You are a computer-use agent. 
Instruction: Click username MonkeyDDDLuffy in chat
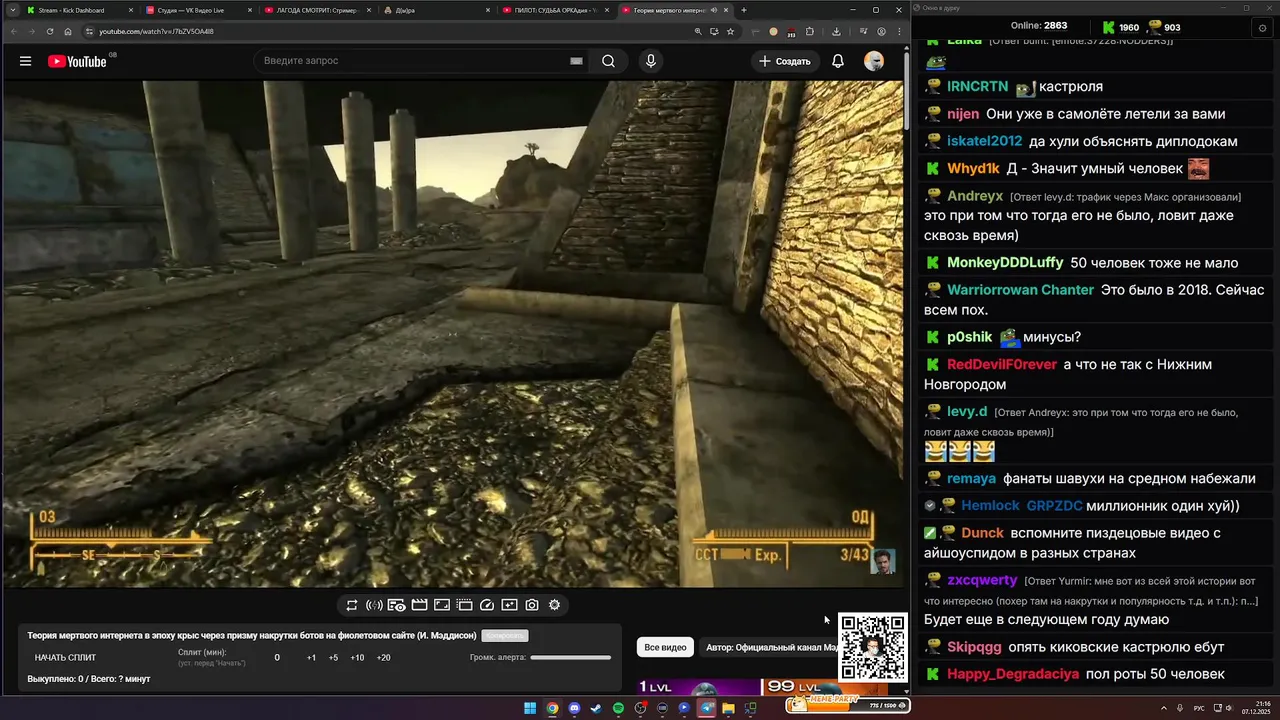(1005, 263)
